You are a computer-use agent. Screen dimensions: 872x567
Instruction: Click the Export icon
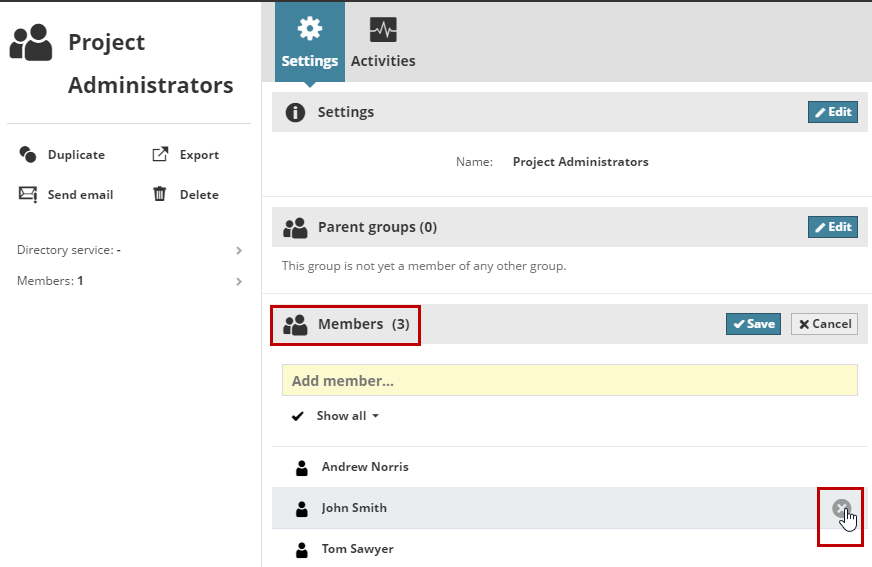coord(159,155)
